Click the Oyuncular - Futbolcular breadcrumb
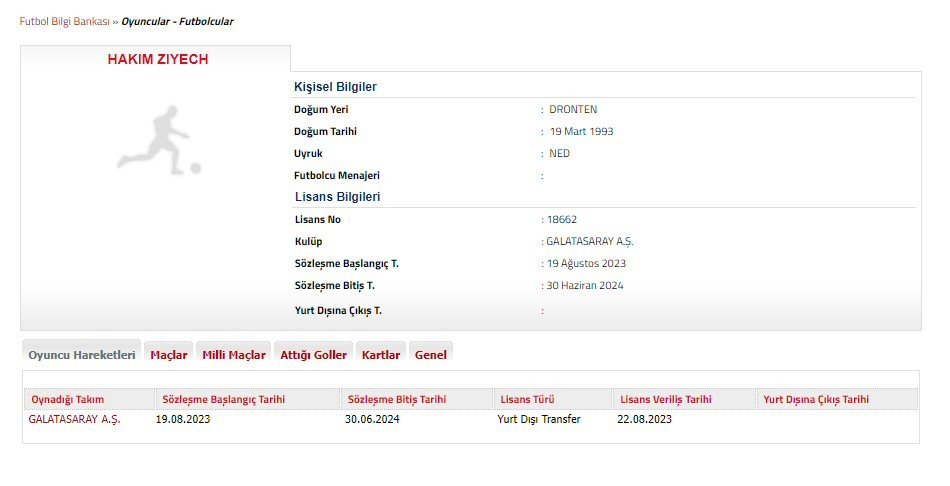Viewport: 950px width, 486px height. point(177,21)
